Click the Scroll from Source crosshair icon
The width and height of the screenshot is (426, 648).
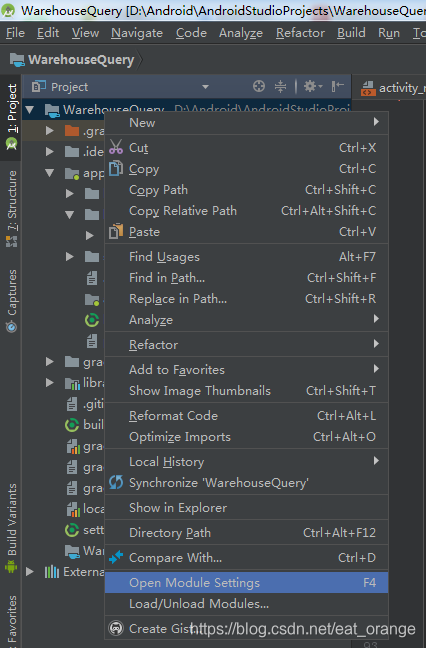259,86
